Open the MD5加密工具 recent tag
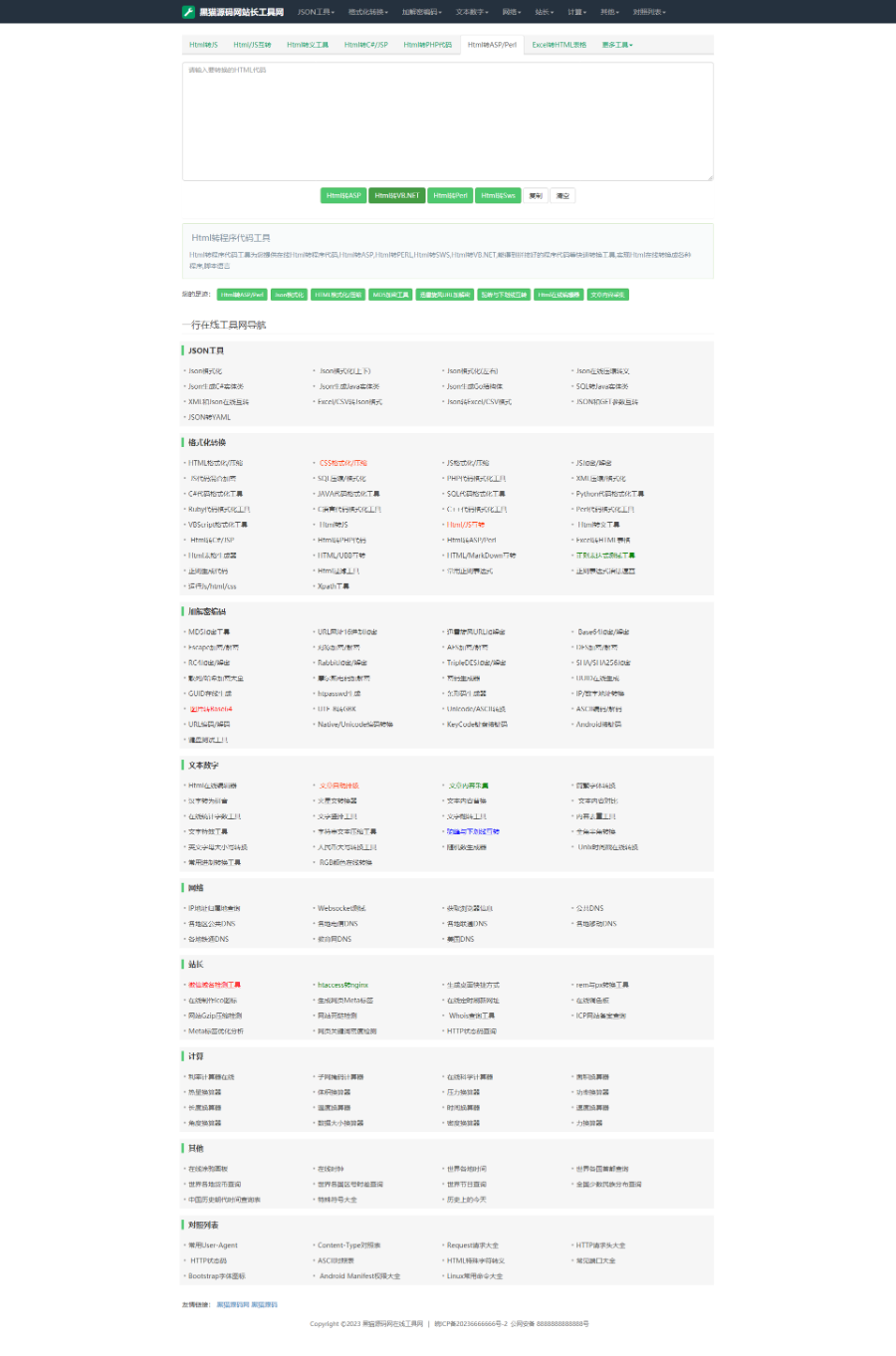 (391, 295)
